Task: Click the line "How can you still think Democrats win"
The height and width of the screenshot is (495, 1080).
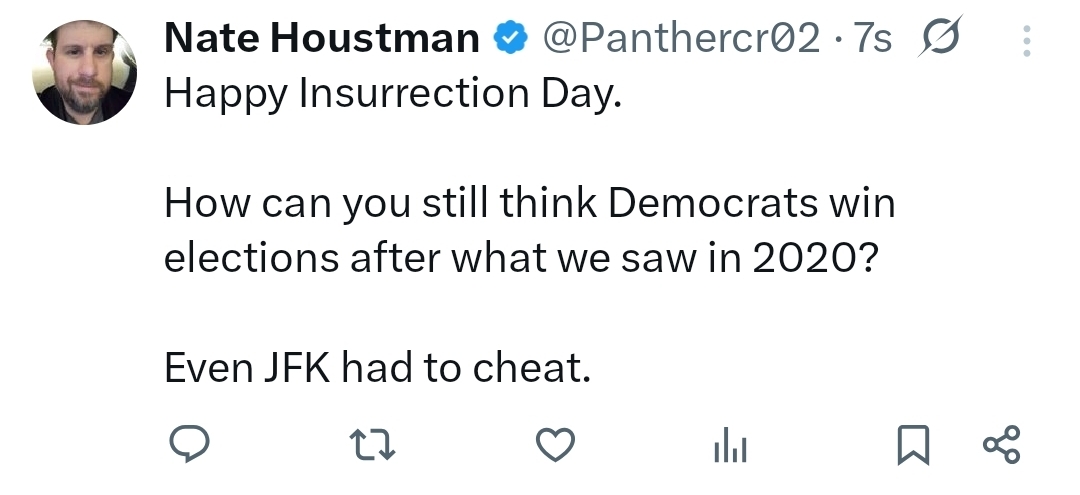Action: pos(529,204)
